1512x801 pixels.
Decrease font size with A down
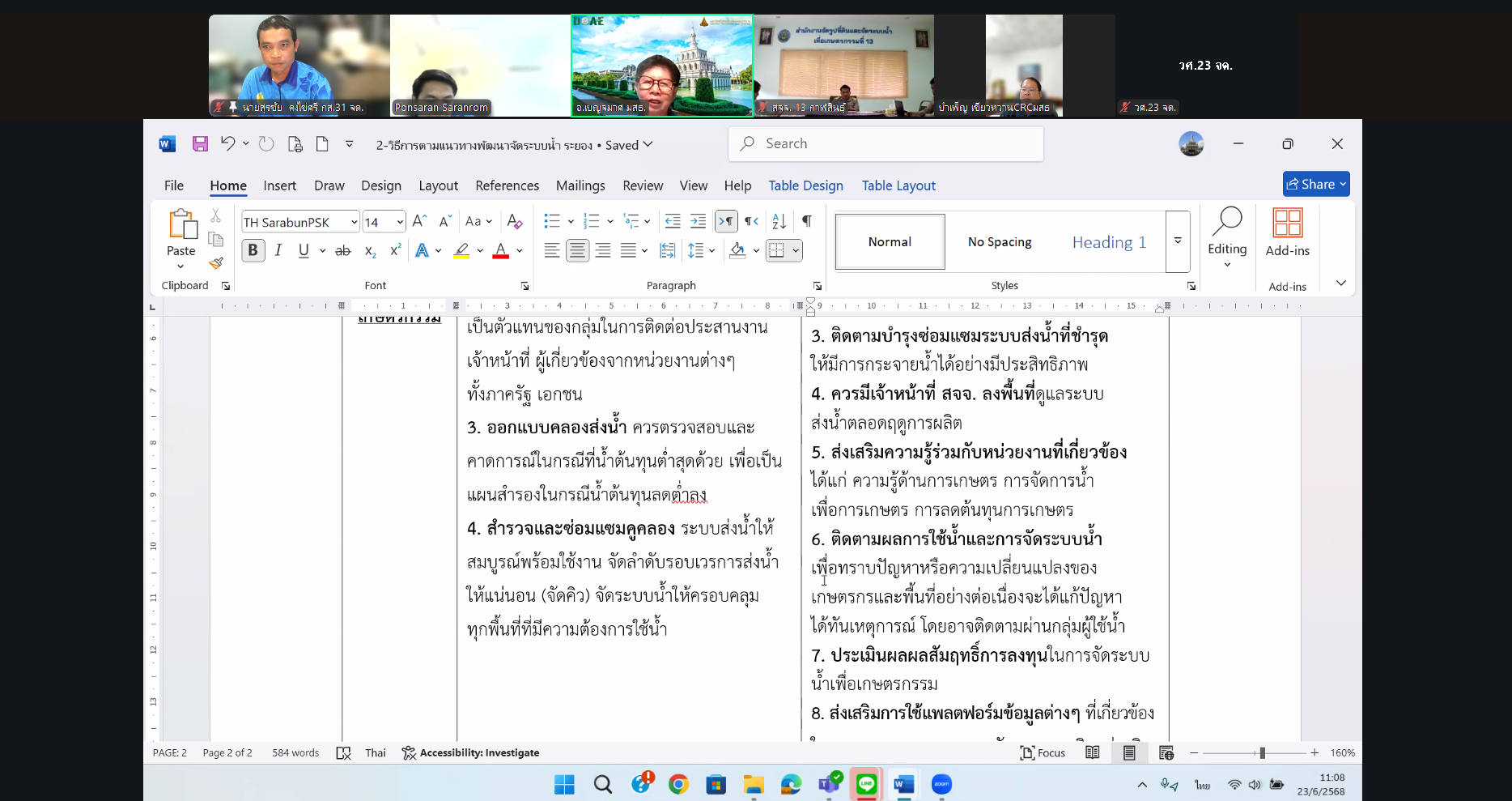(x=445, y=221)
